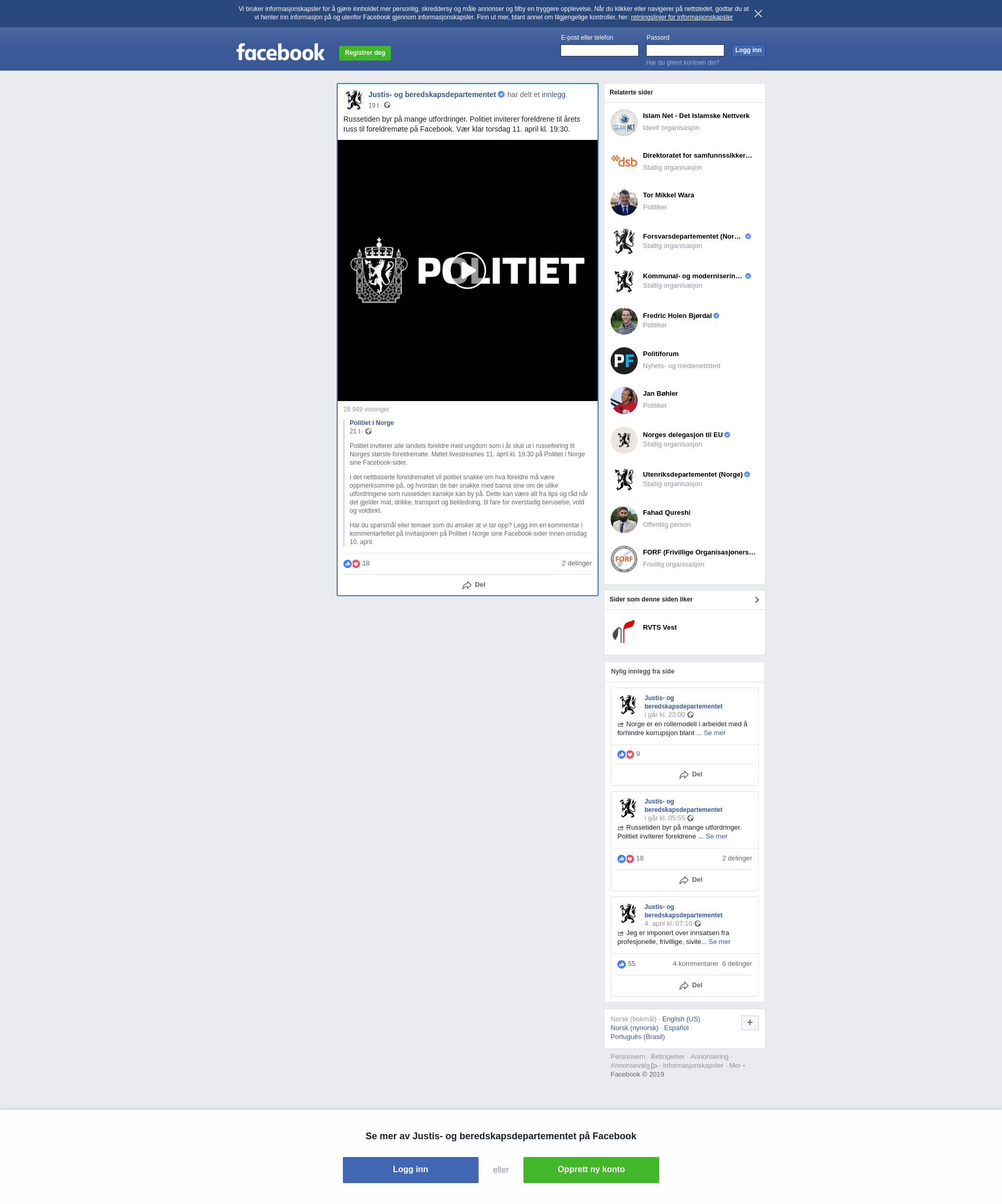Screen dimensions: 1002x1204
Task: Focus the E-post eller telefon field
Action: (x=599, y=51)
